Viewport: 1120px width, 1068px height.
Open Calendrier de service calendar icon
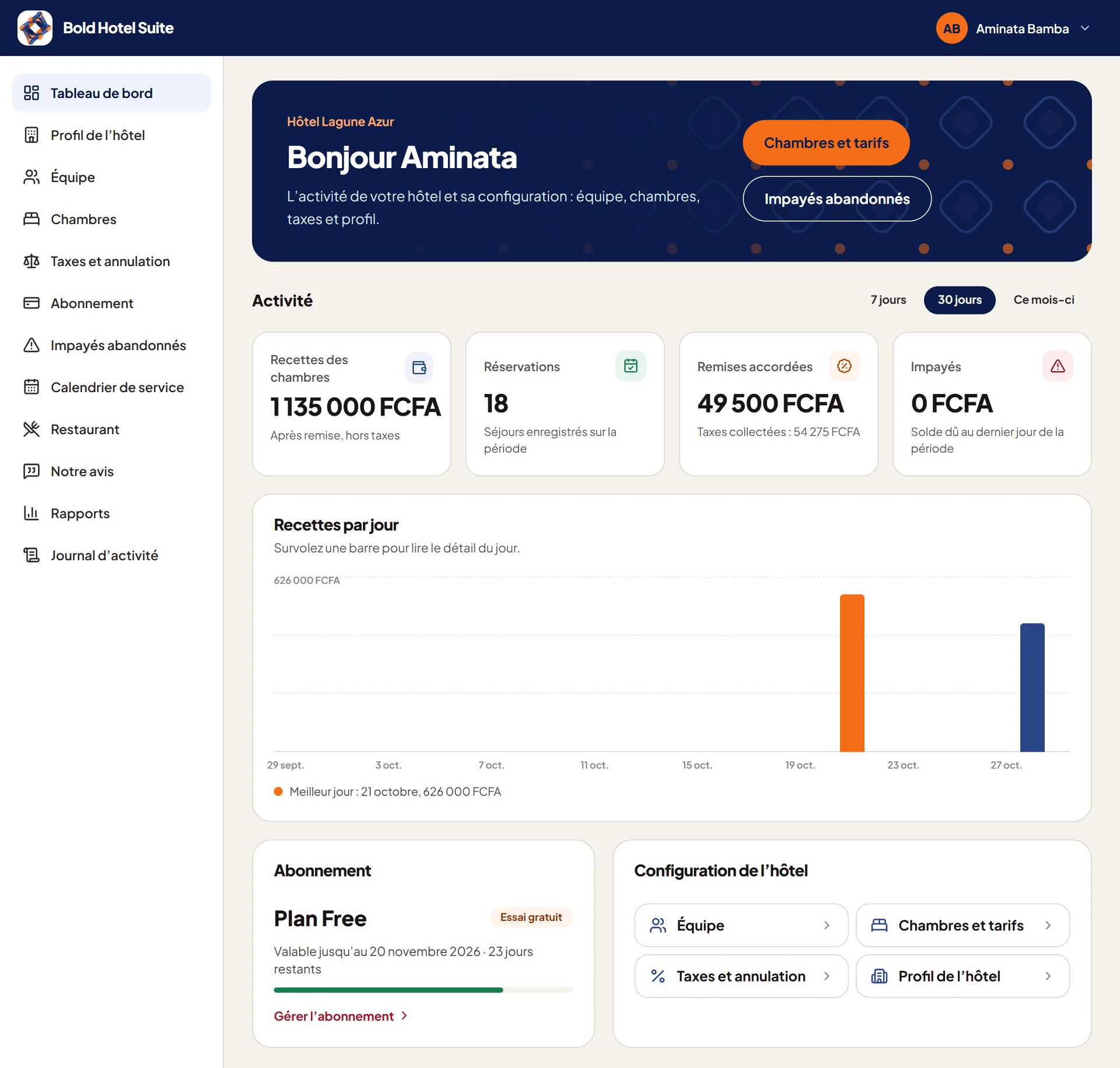[32, 388]
